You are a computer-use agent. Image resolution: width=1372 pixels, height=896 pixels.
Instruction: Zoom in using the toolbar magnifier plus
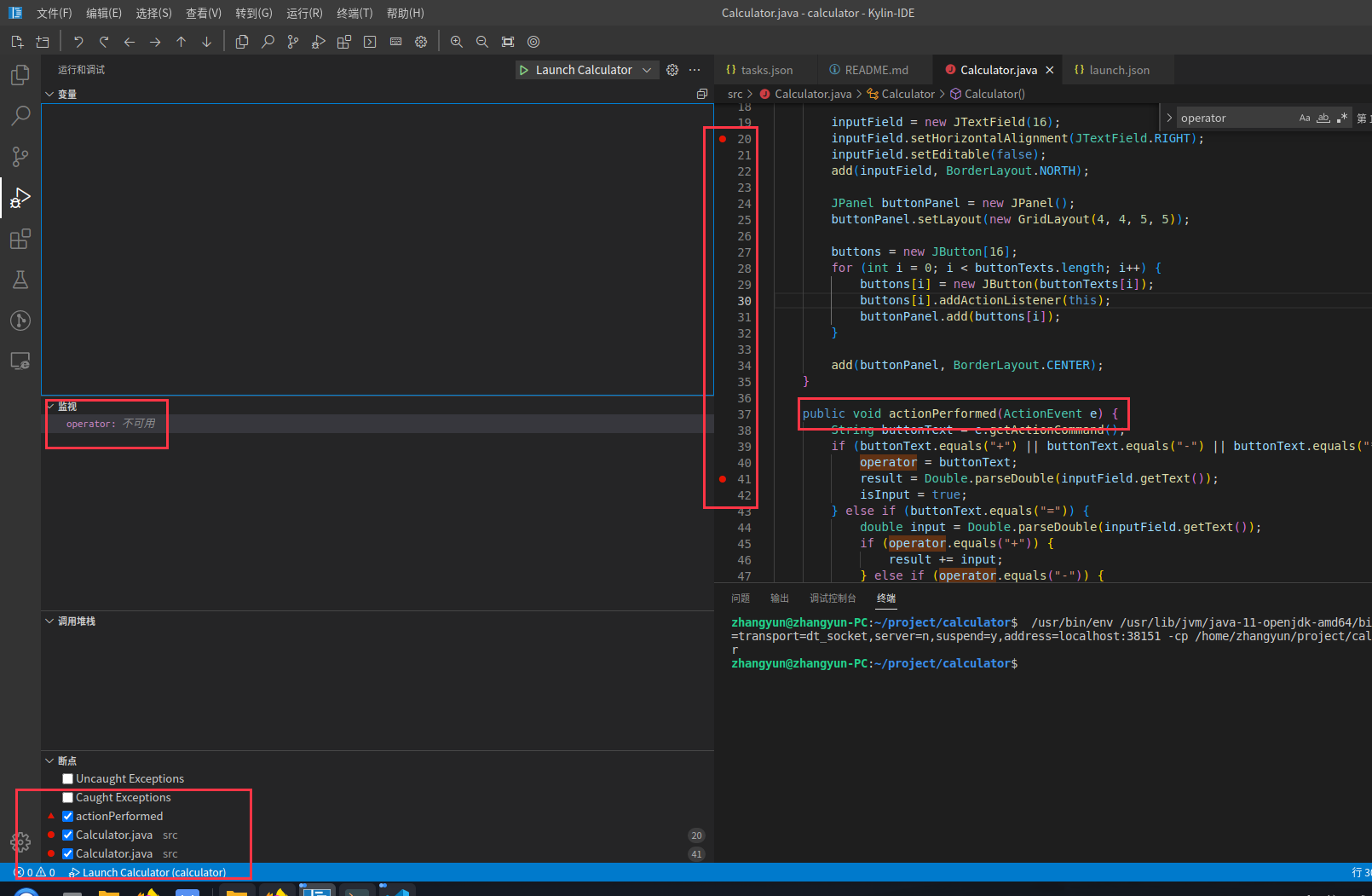coord(457,42)
